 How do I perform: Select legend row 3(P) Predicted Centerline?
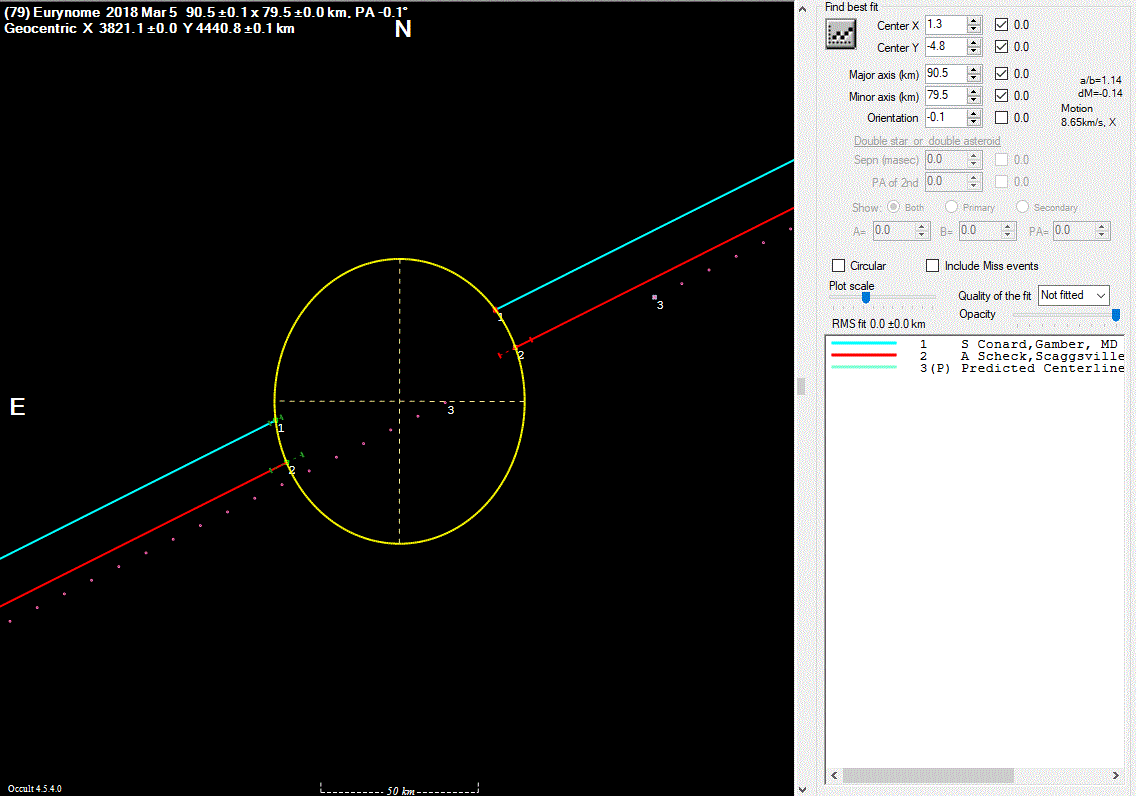(975, 368)
